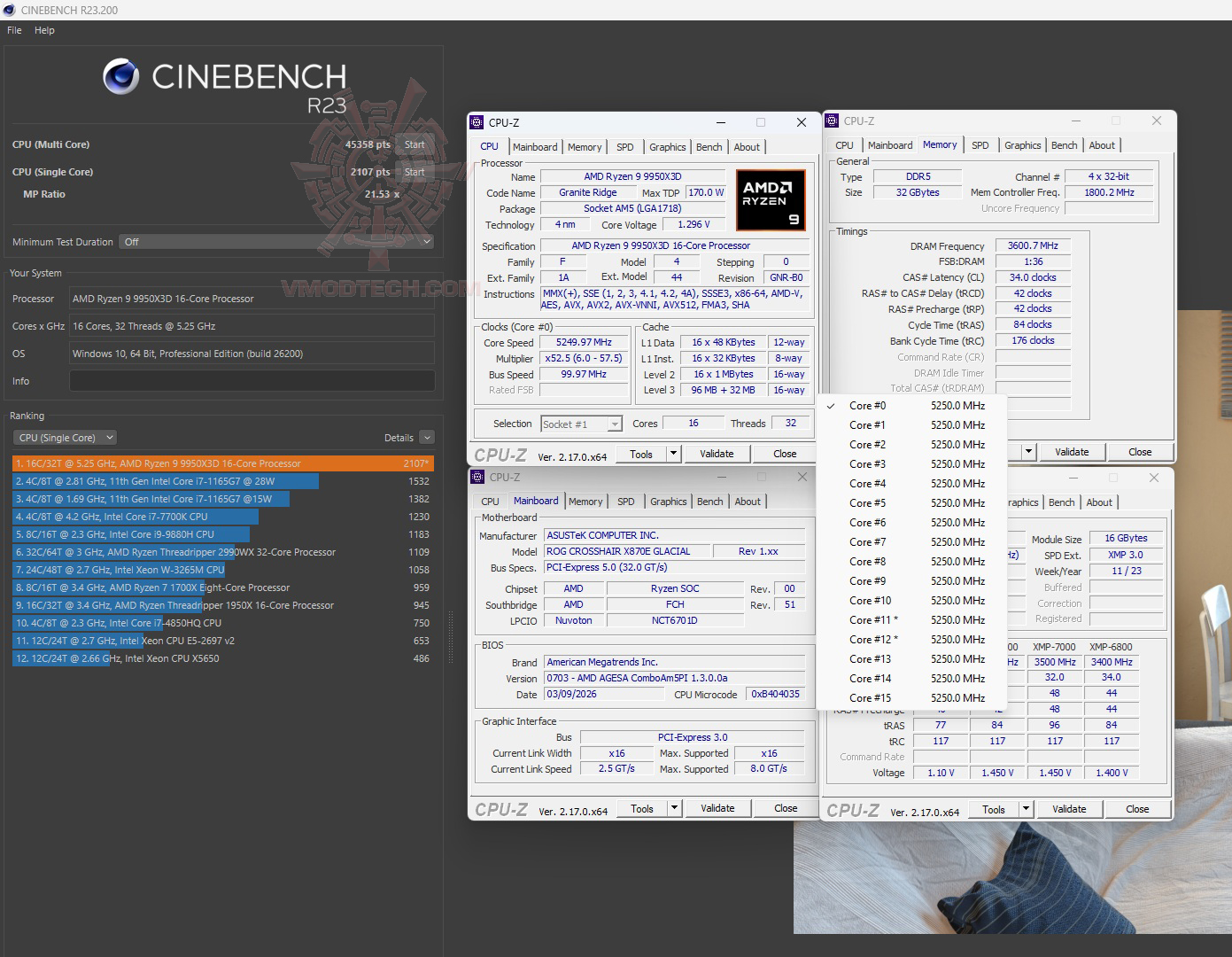Viewport: 1232px width, 957px height.
Task: Click the BIOS brand 'American Megatrends Inc.'
Action: coord(675,662)
